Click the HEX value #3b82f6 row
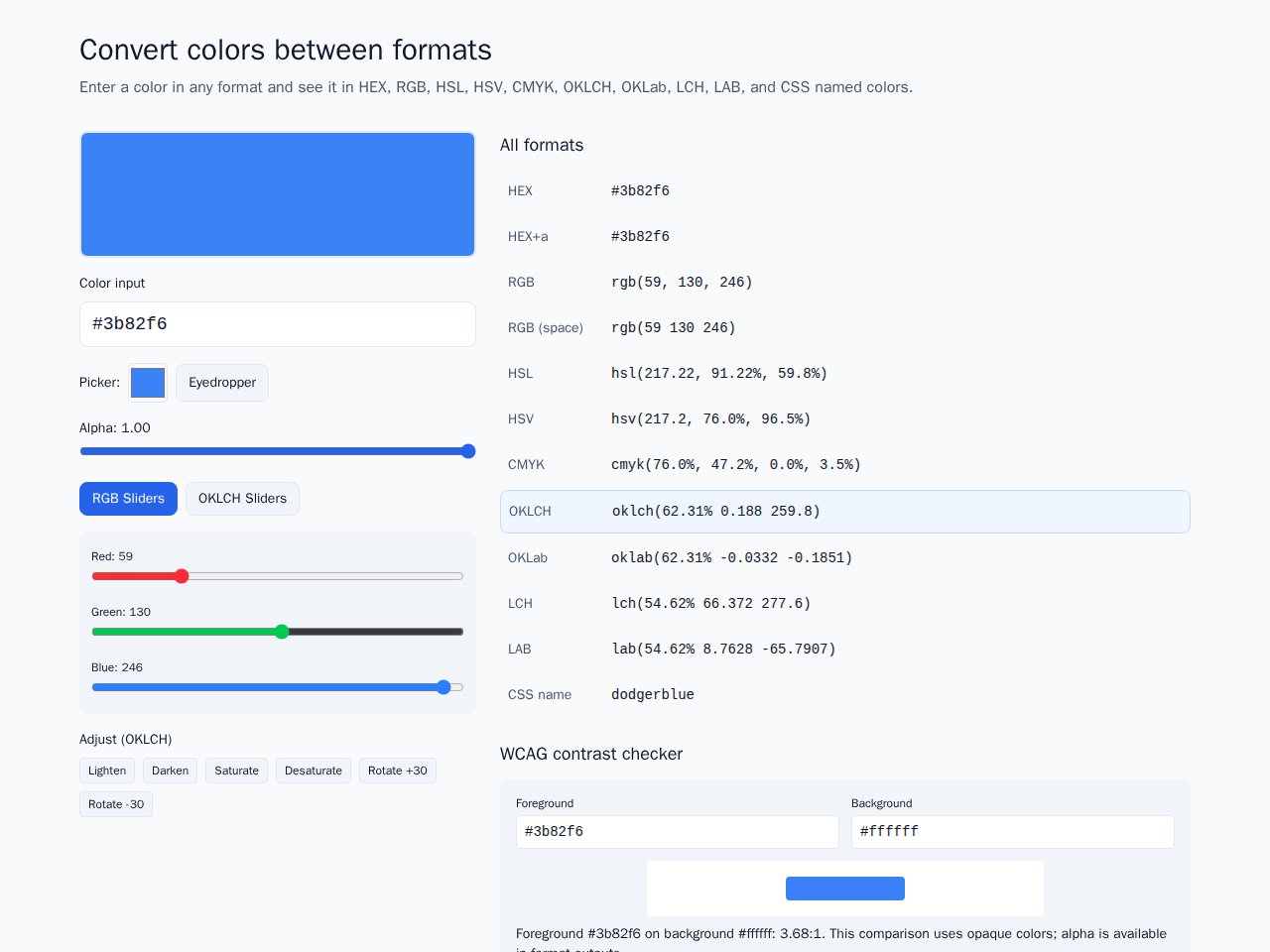This screenshot has height=952, width=1270. tap(845, 190)
